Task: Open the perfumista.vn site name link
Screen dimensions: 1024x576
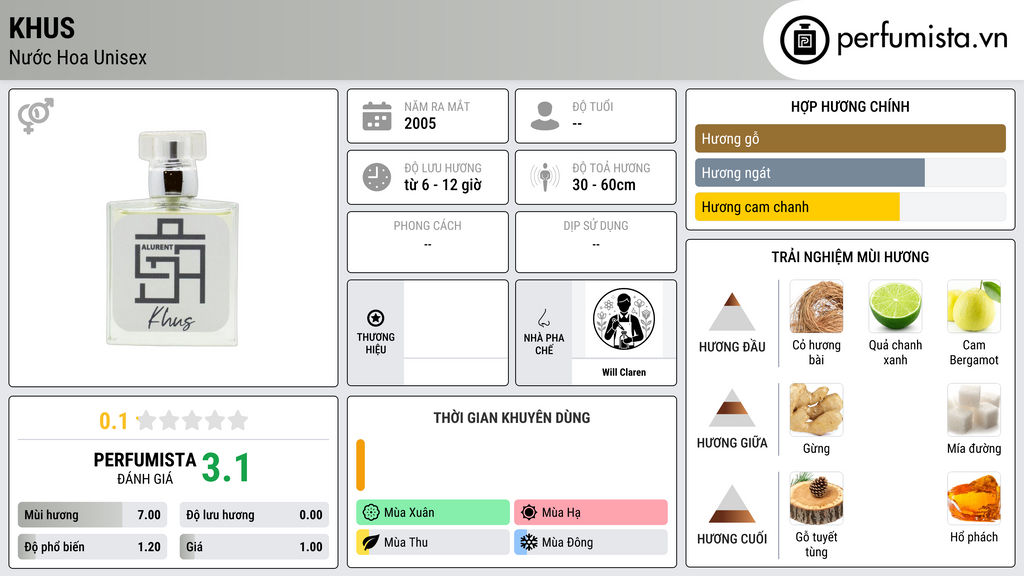Action: (922, 38)
